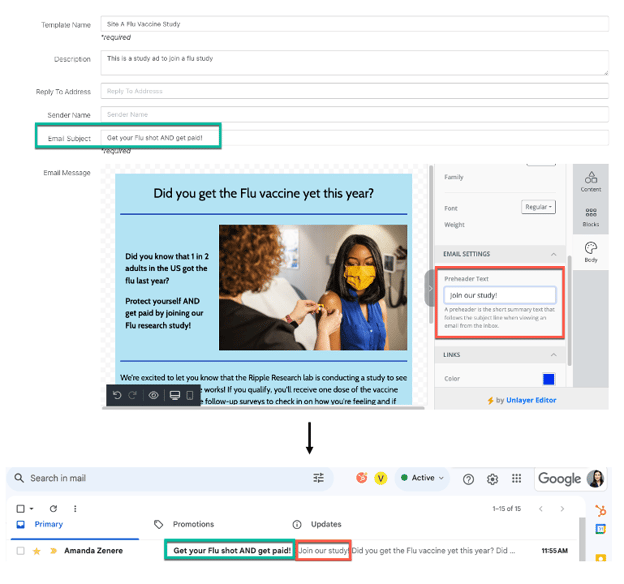624x584 pixels.
Task: Collapse the Email Settings section
Action: tap(554, 254)
